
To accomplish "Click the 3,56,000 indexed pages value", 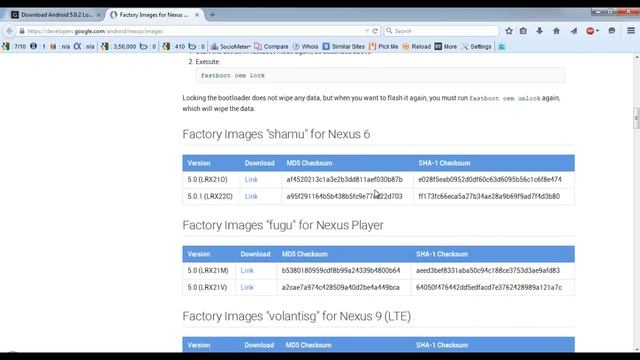I will click(124, 47).
